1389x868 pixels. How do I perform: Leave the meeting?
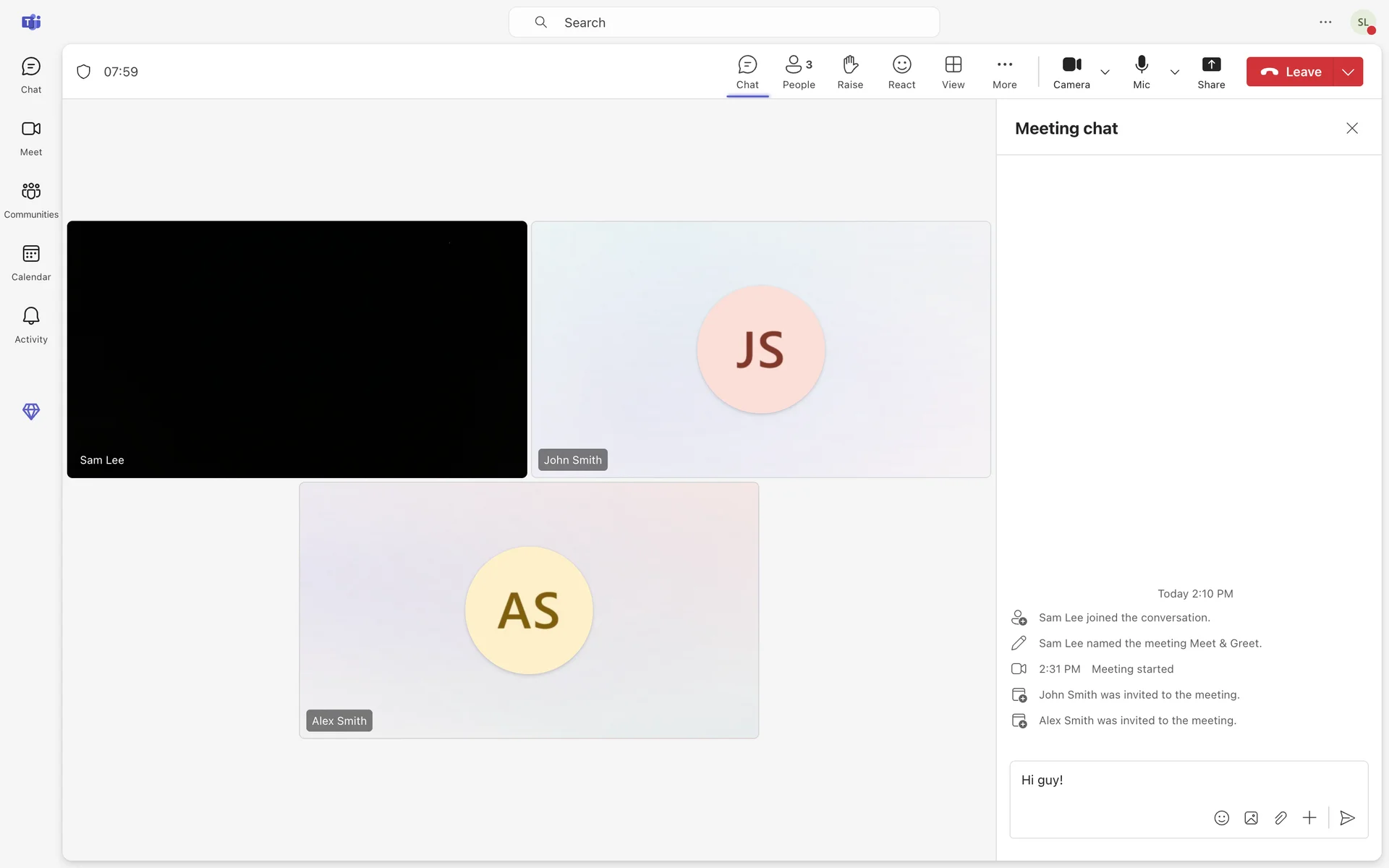point(1291,72)
